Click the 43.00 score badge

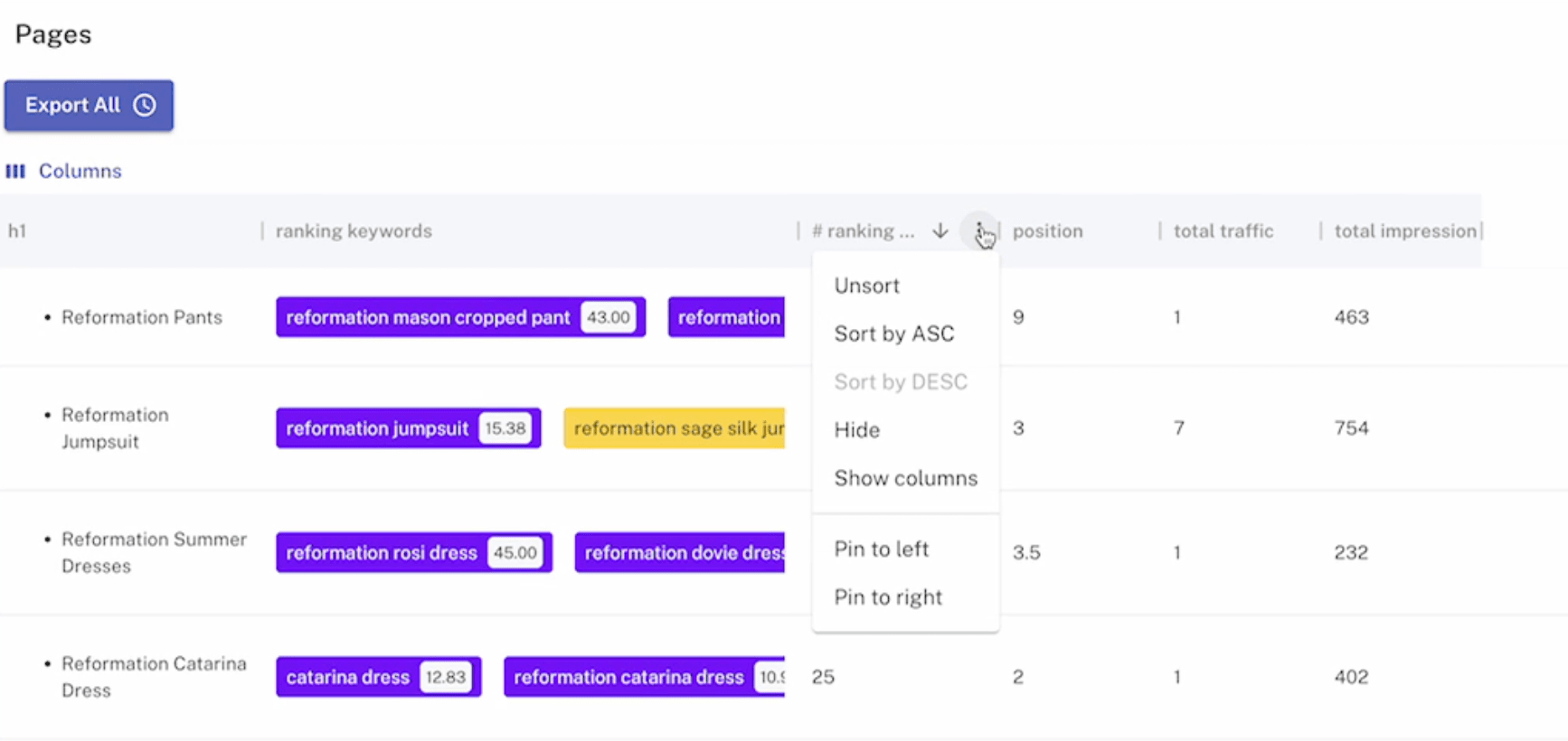tap(609, 317)
